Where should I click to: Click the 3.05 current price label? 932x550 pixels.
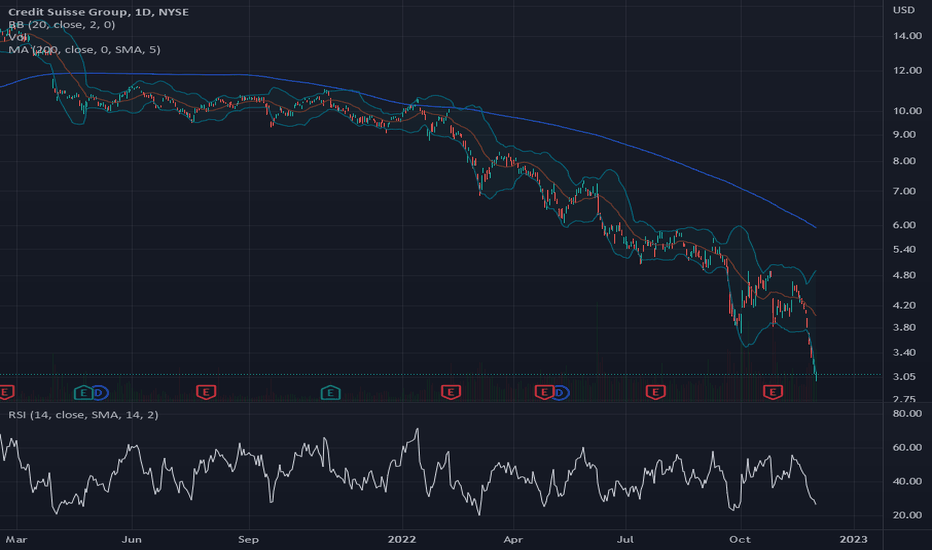tap(904, 376)
